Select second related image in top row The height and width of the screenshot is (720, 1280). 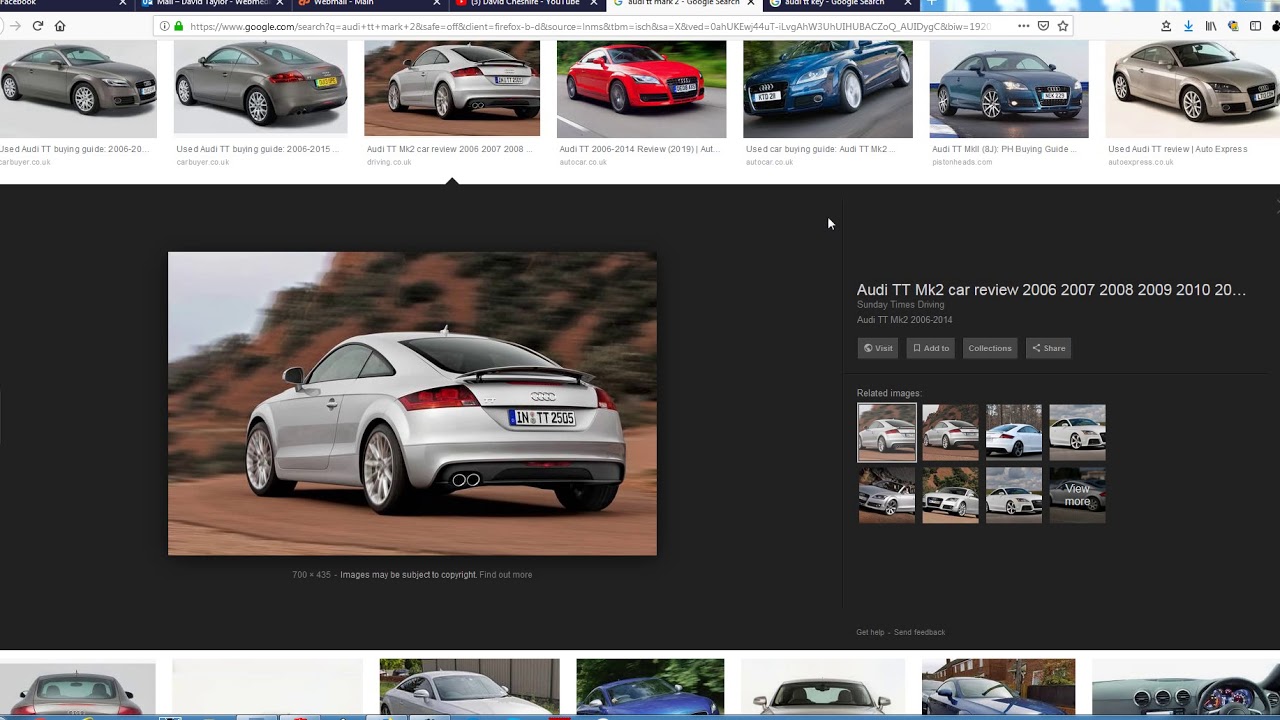950,432
